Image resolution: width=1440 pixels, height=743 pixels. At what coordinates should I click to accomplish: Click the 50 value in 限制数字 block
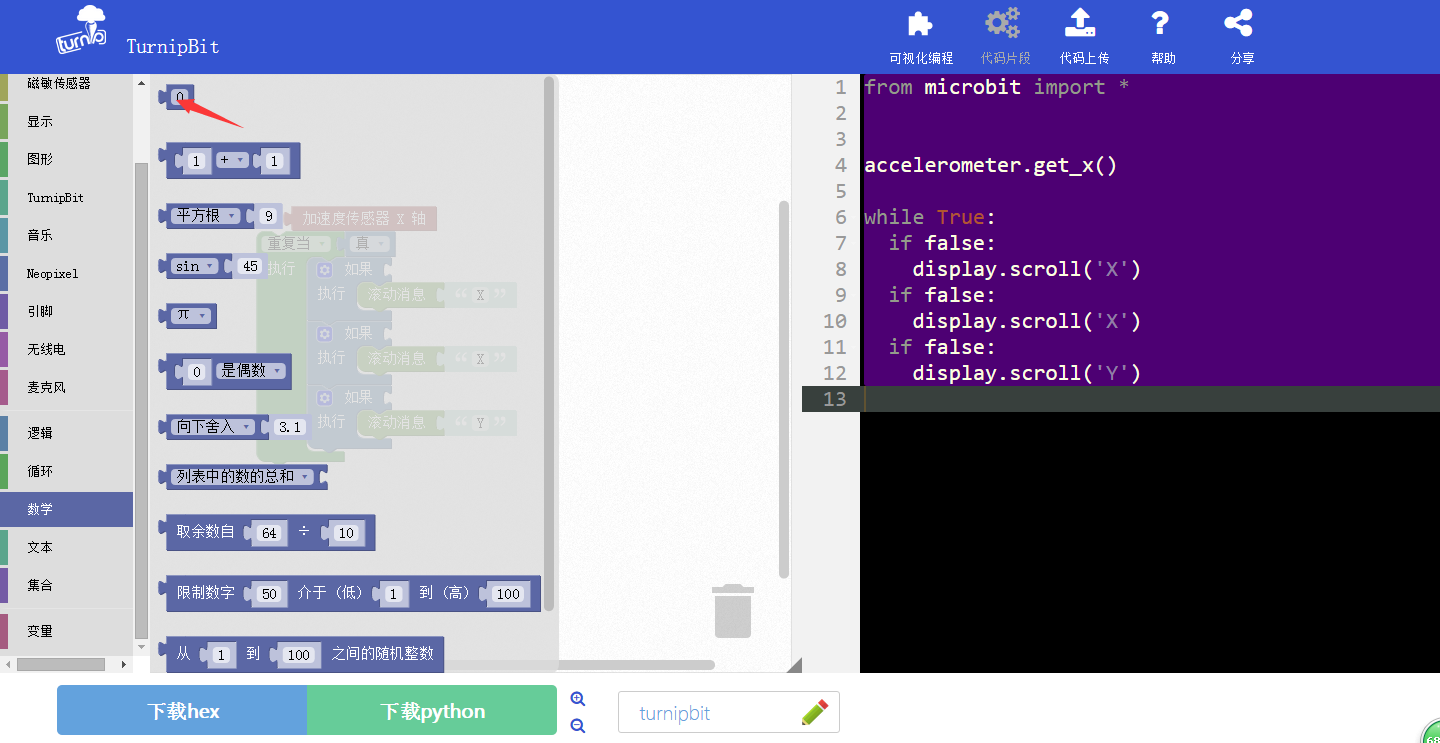269,594
